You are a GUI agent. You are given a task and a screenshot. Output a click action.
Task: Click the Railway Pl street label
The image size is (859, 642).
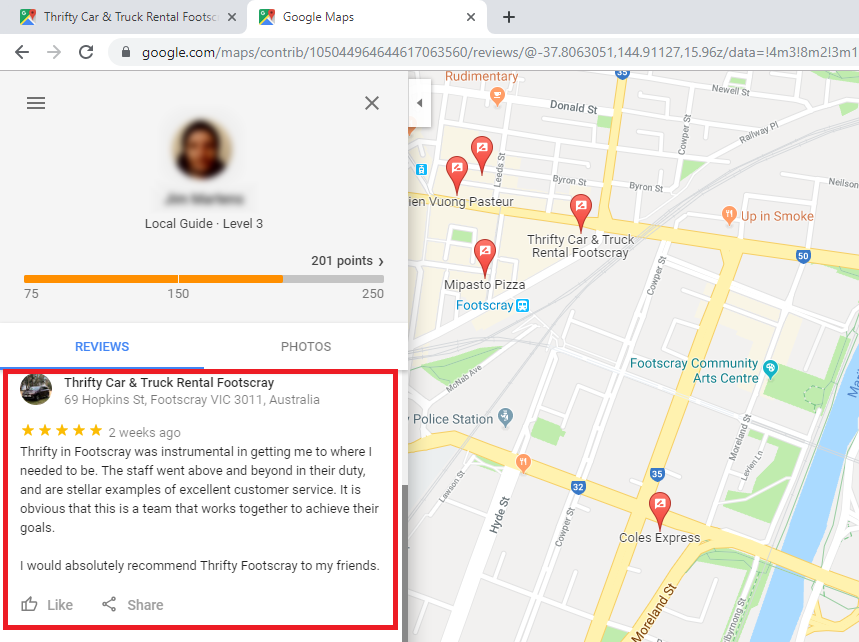point(759,133)
